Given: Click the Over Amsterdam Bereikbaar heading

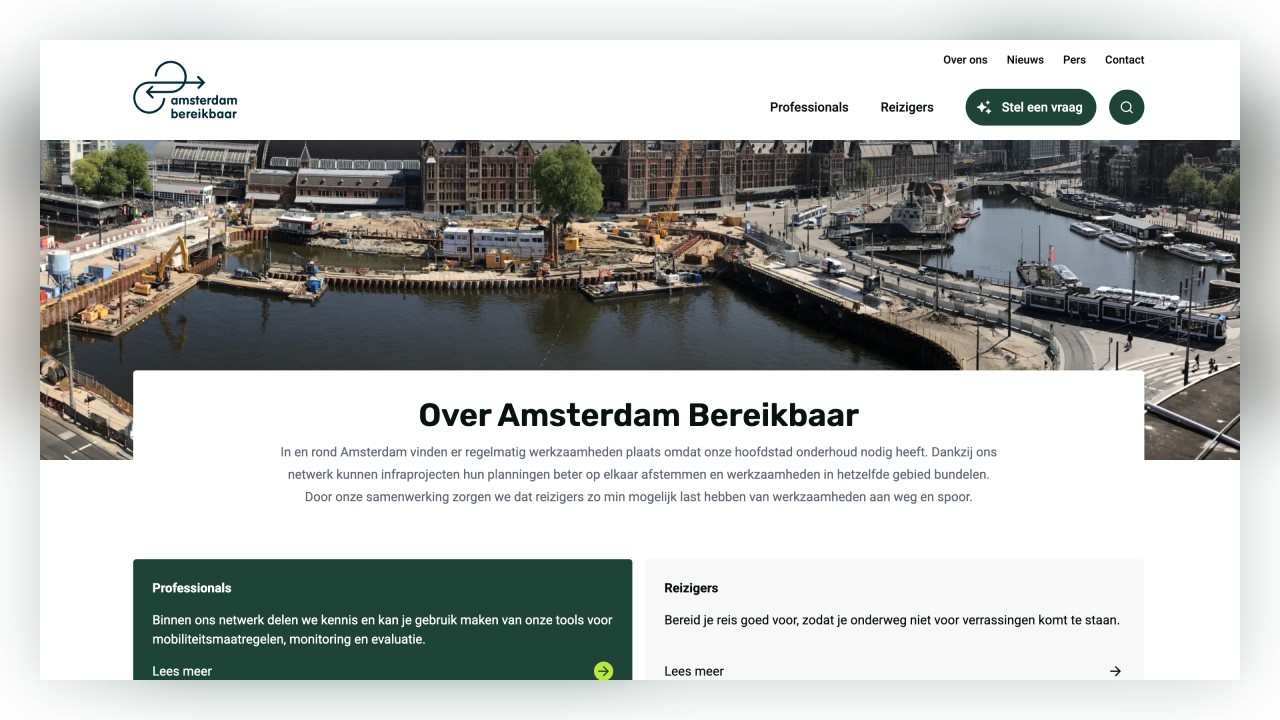Looking at the screenshot, I should [x=638, y=415].
